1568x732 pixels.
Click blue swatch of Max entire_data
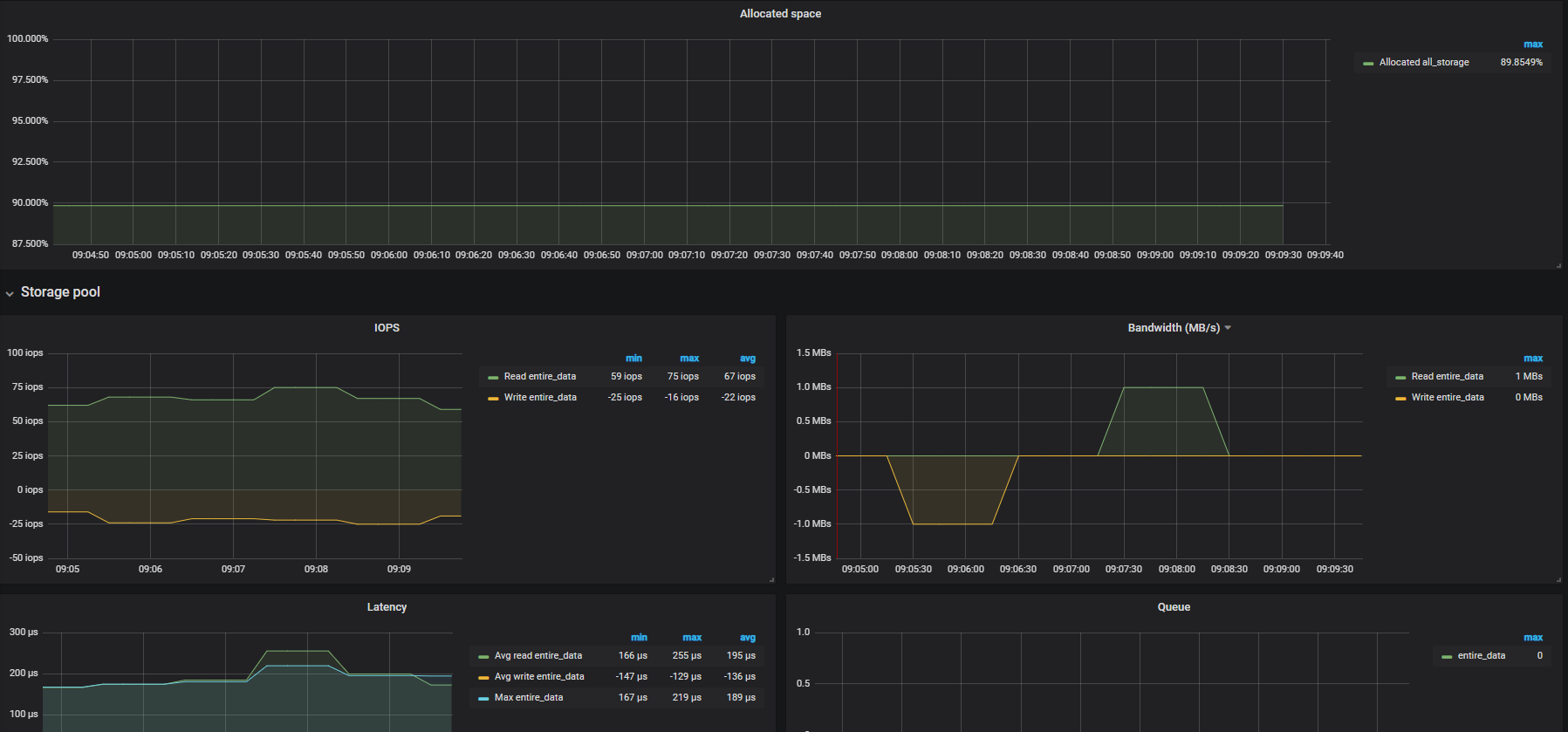pos(483,699)
